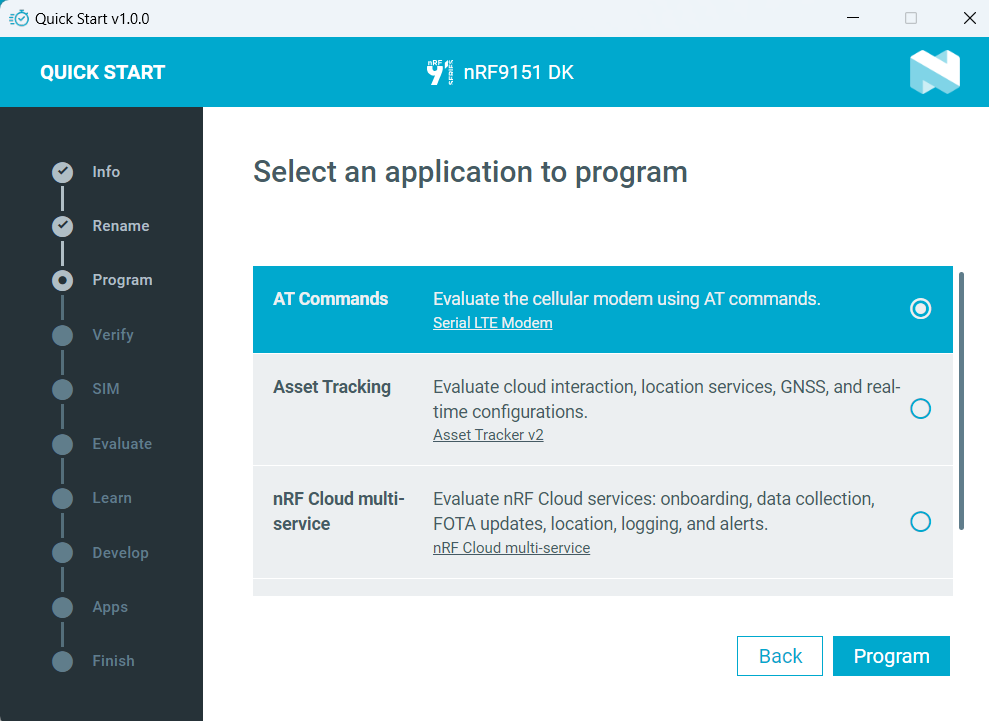Go to the Program step label
989x721 pixels.
click(x=122, y=280)
